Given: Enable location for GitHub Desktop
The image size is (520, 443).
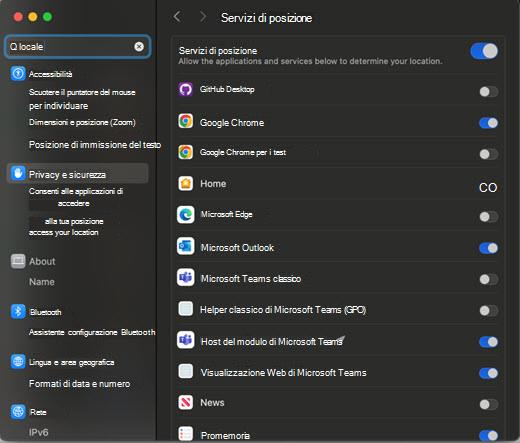Looking at the screenshot, I should (x=489, y=92).
